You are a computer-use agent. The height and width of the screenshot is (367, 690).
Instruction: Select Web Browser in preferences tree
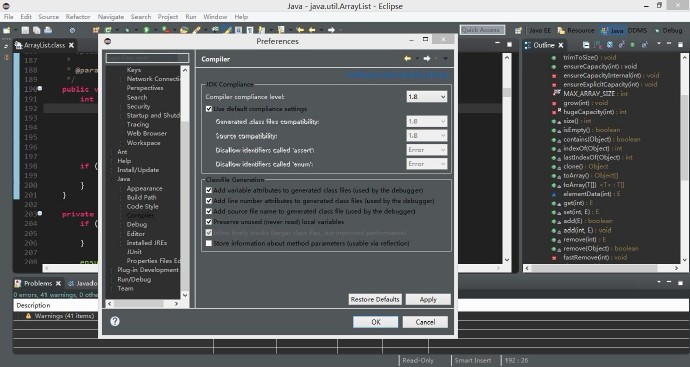click(x=147, y=133)
